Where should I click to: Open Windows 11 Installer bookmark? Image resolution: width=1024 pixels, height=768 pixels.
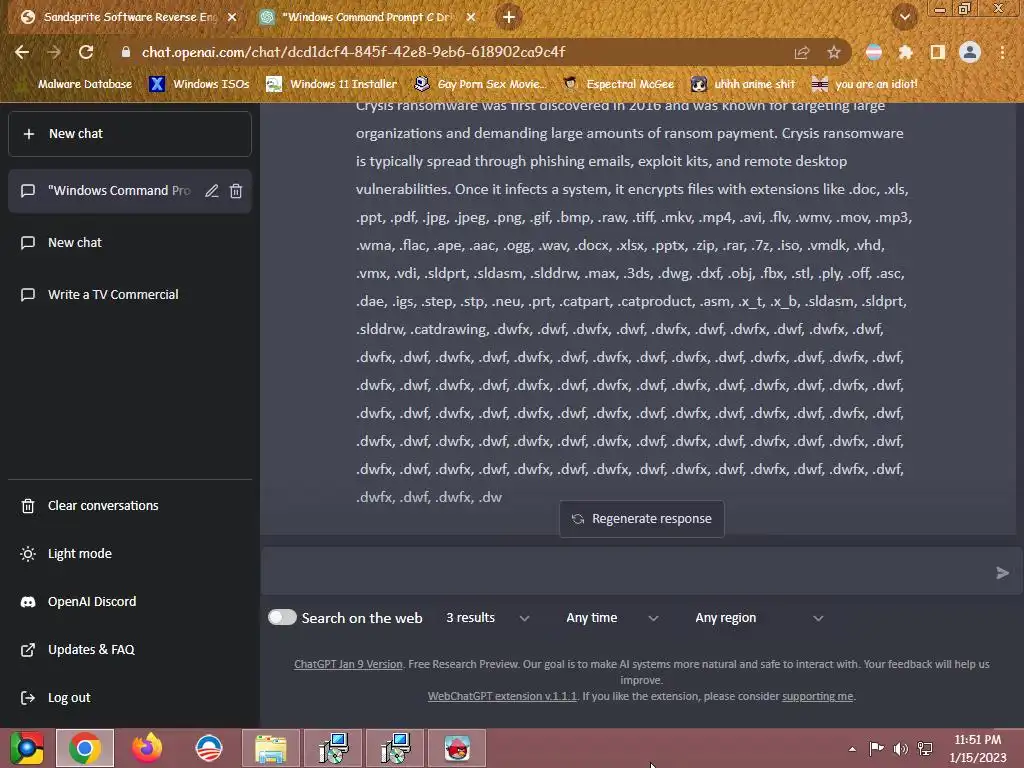pos(332,84)
